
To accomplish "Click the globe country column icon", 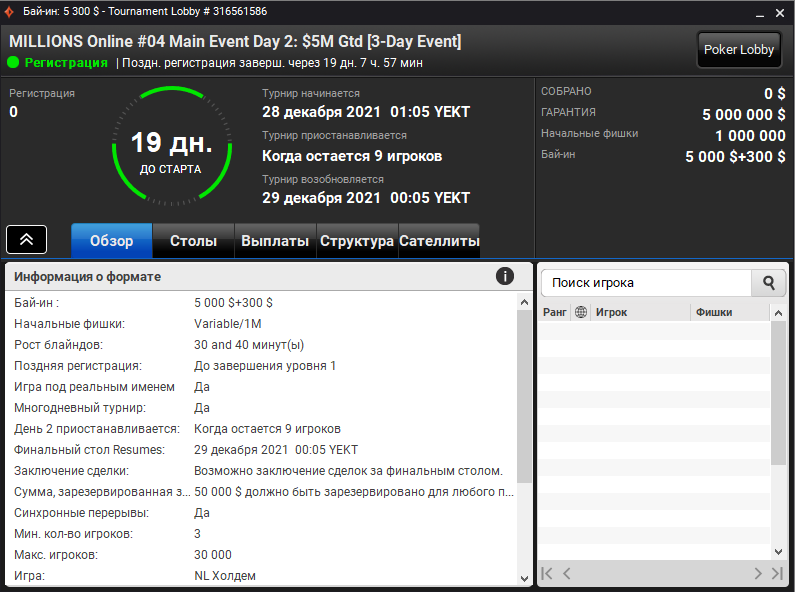I will (x=581, y=312).
